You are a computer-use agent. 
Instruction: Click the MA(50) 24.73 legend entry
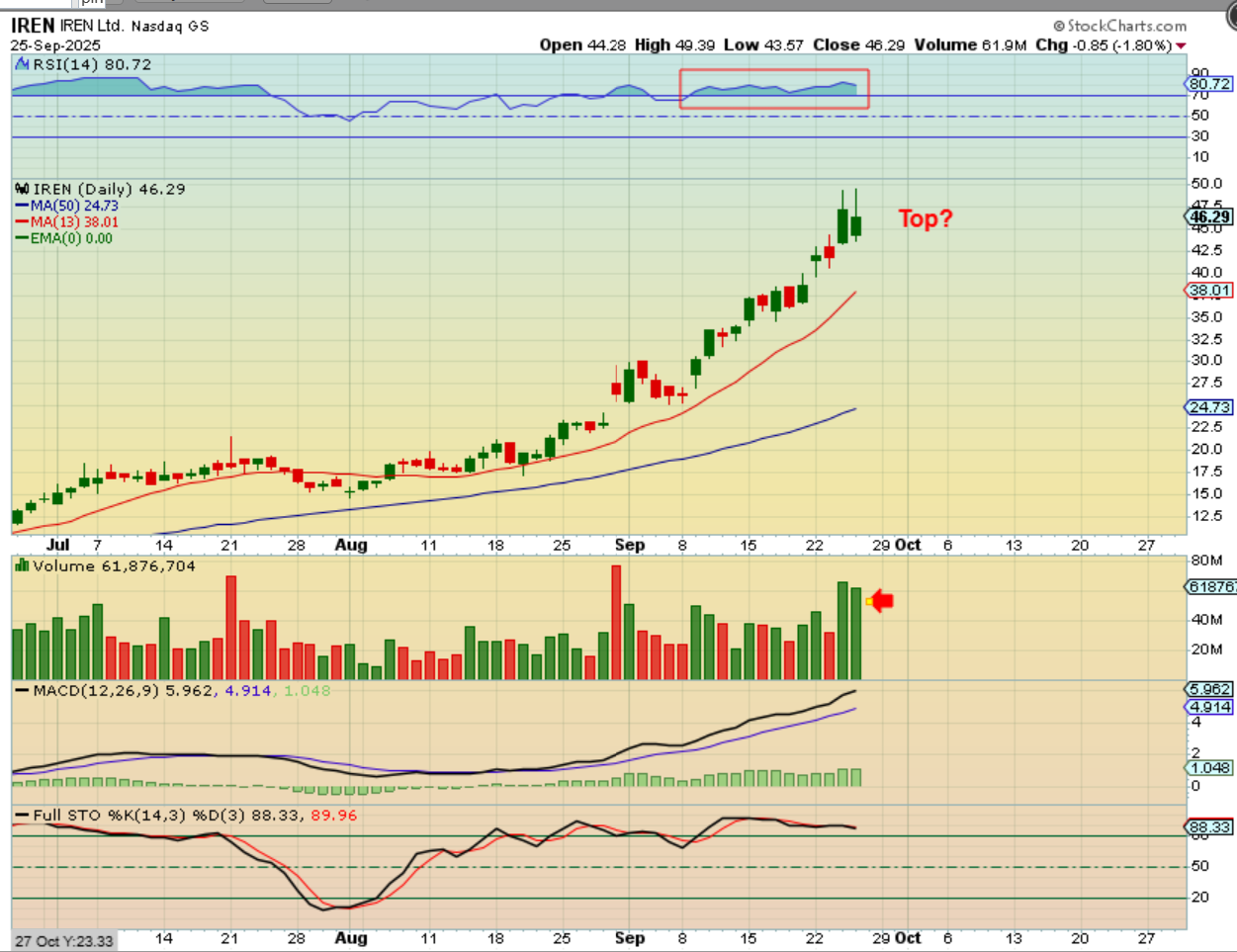[74, 206]
